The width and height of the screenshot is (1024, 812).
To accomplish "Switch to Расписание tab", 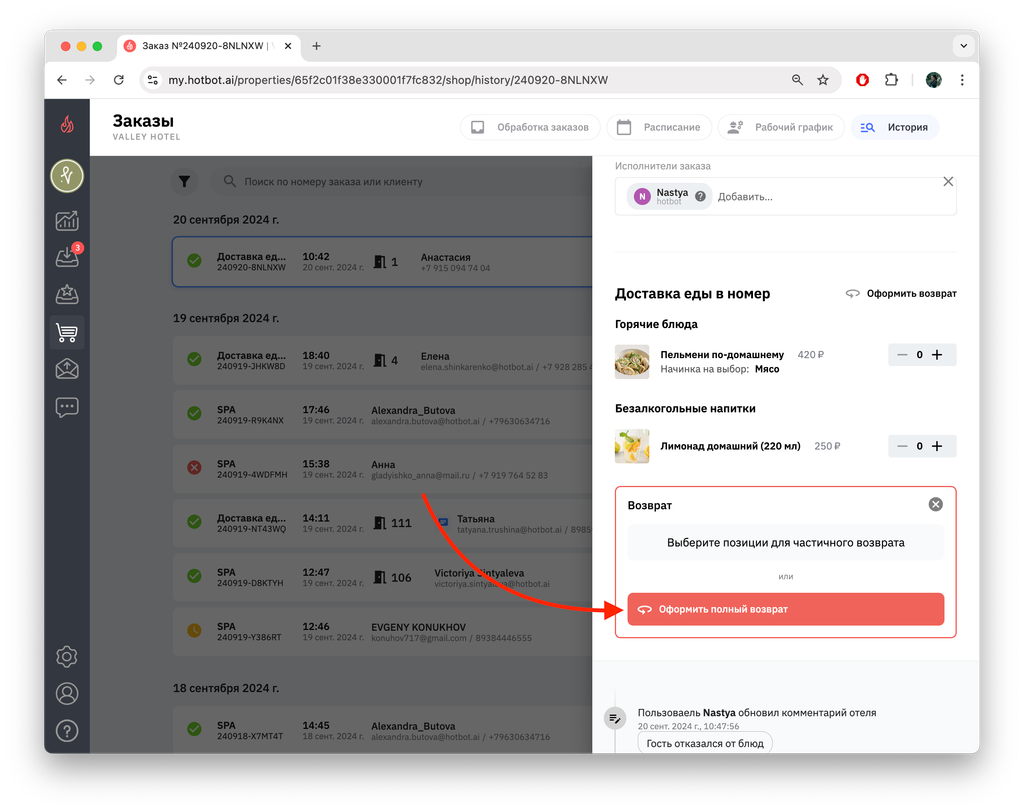I will 658,127.
